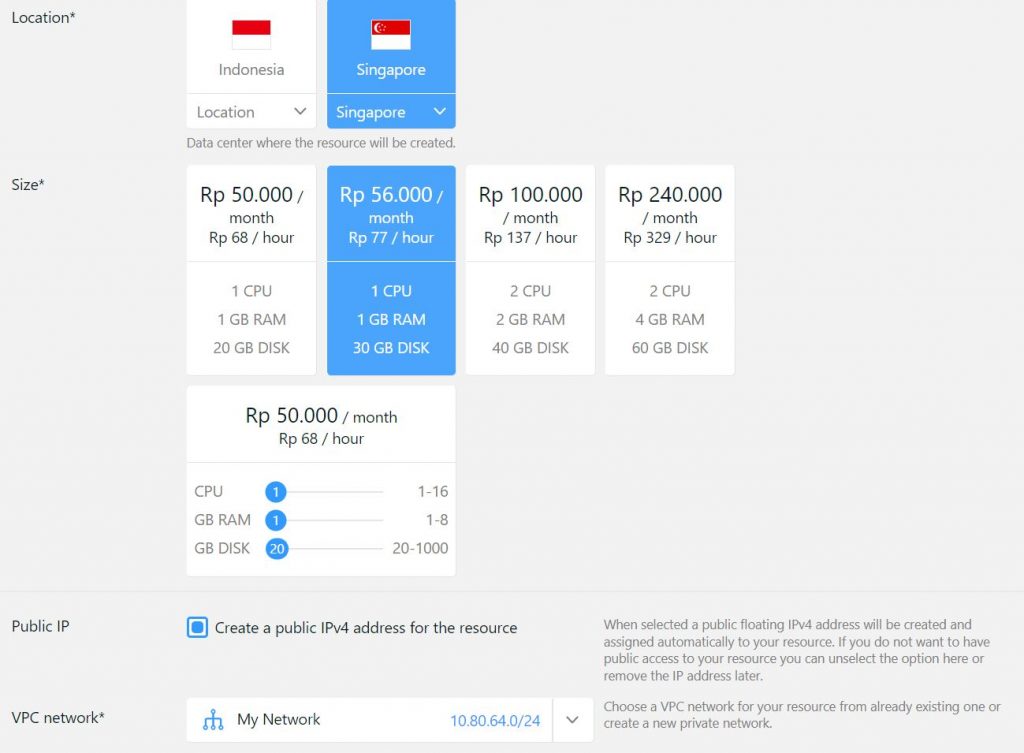Click the GB DISK slider handle showing 20
This screenshot has width=1024, height=753.
pyautogui.click(x=278, y=549)
